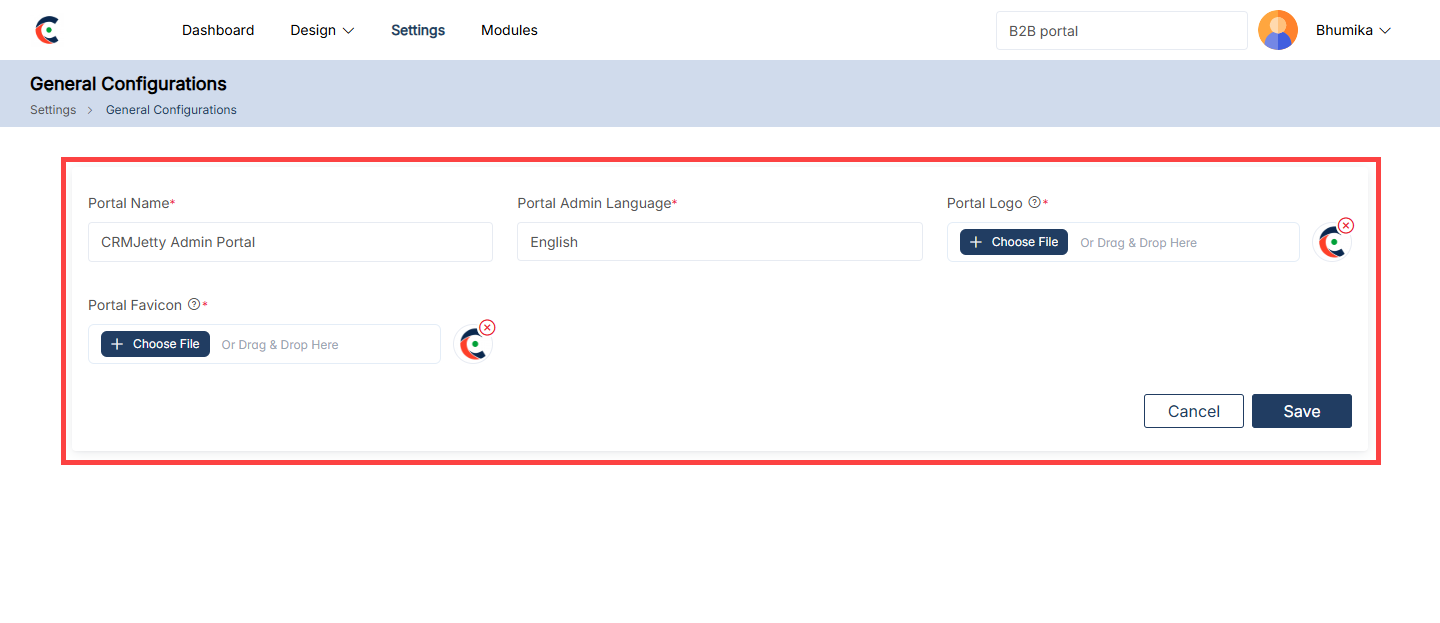Viewport: 1440px width, 623px height.
Task: Save the general configurations
Action: coord(1301,411)
